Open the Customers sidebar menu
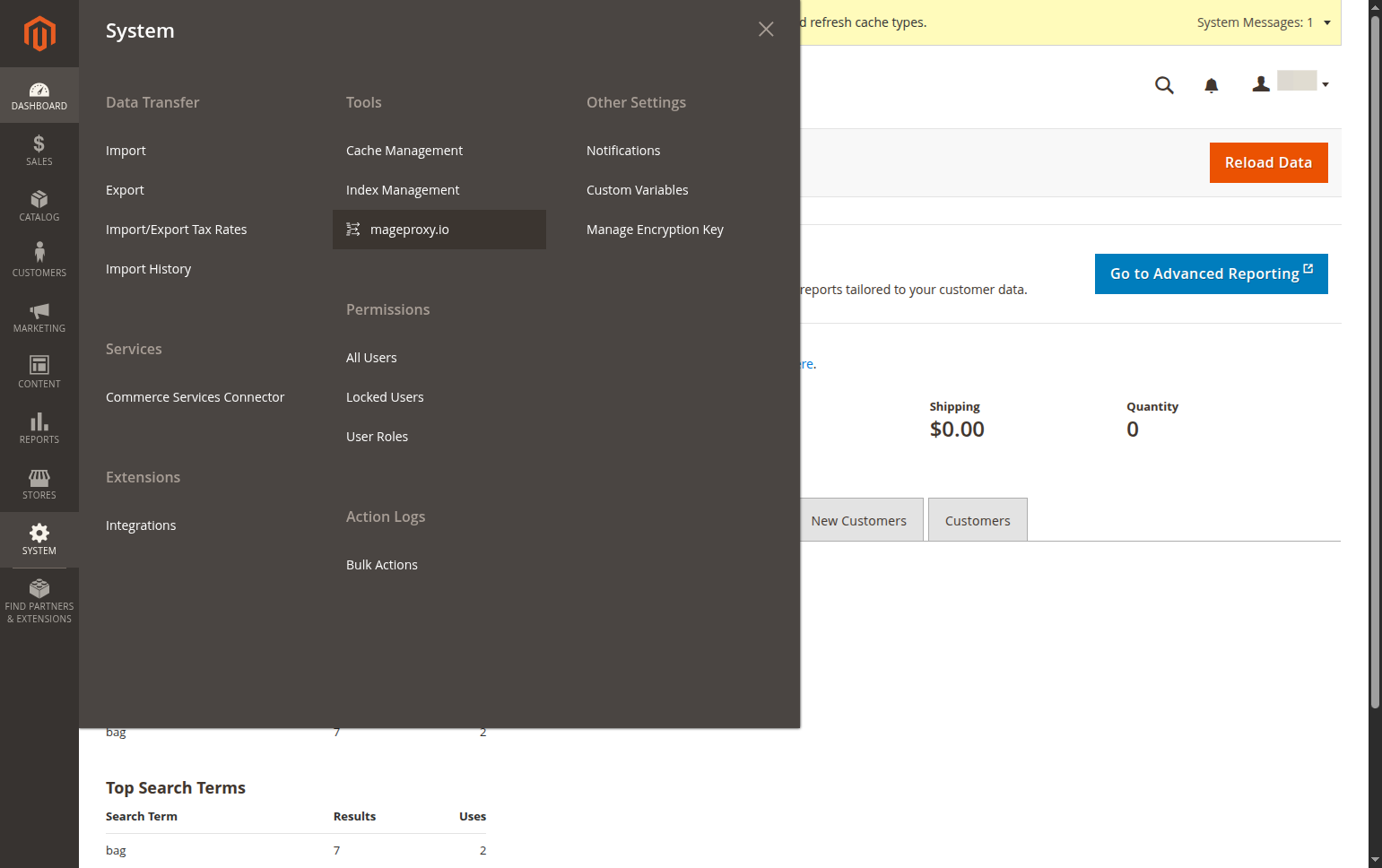The image size is (1382, 868). tap(39, 262)
